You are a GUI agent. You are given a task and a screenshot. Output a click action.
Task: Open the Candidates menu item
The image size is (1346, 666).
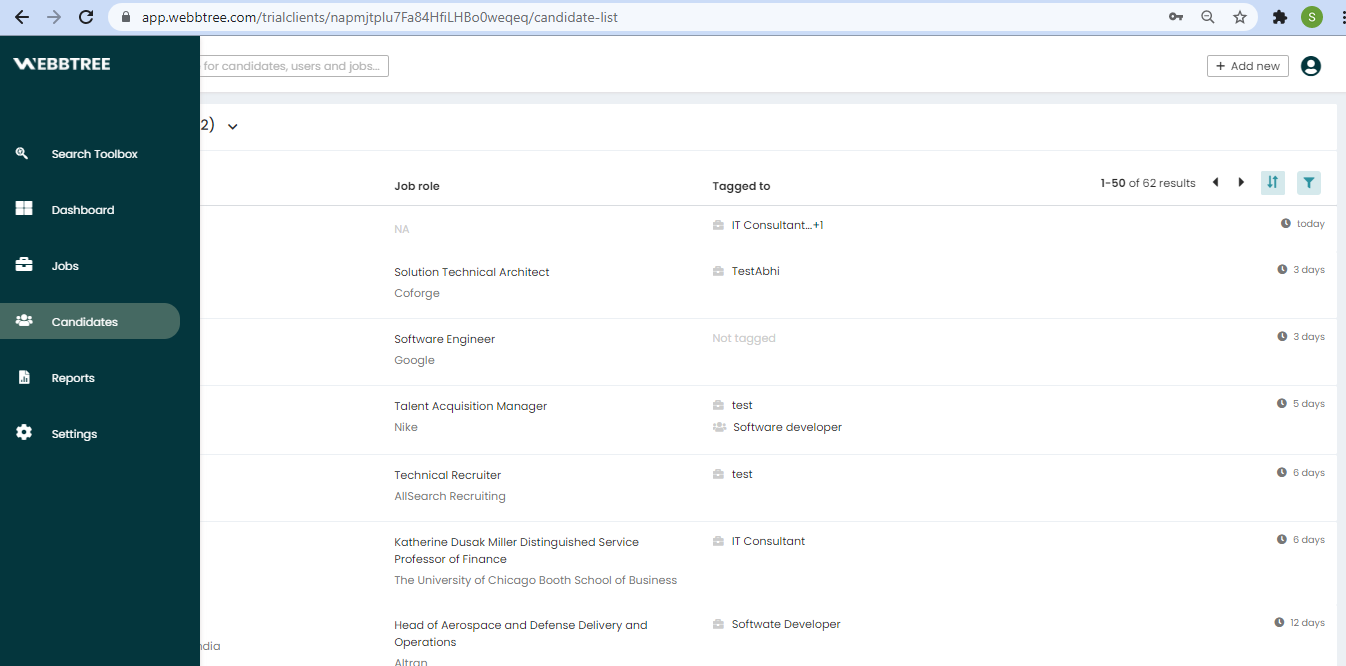[x=85, y=321]
